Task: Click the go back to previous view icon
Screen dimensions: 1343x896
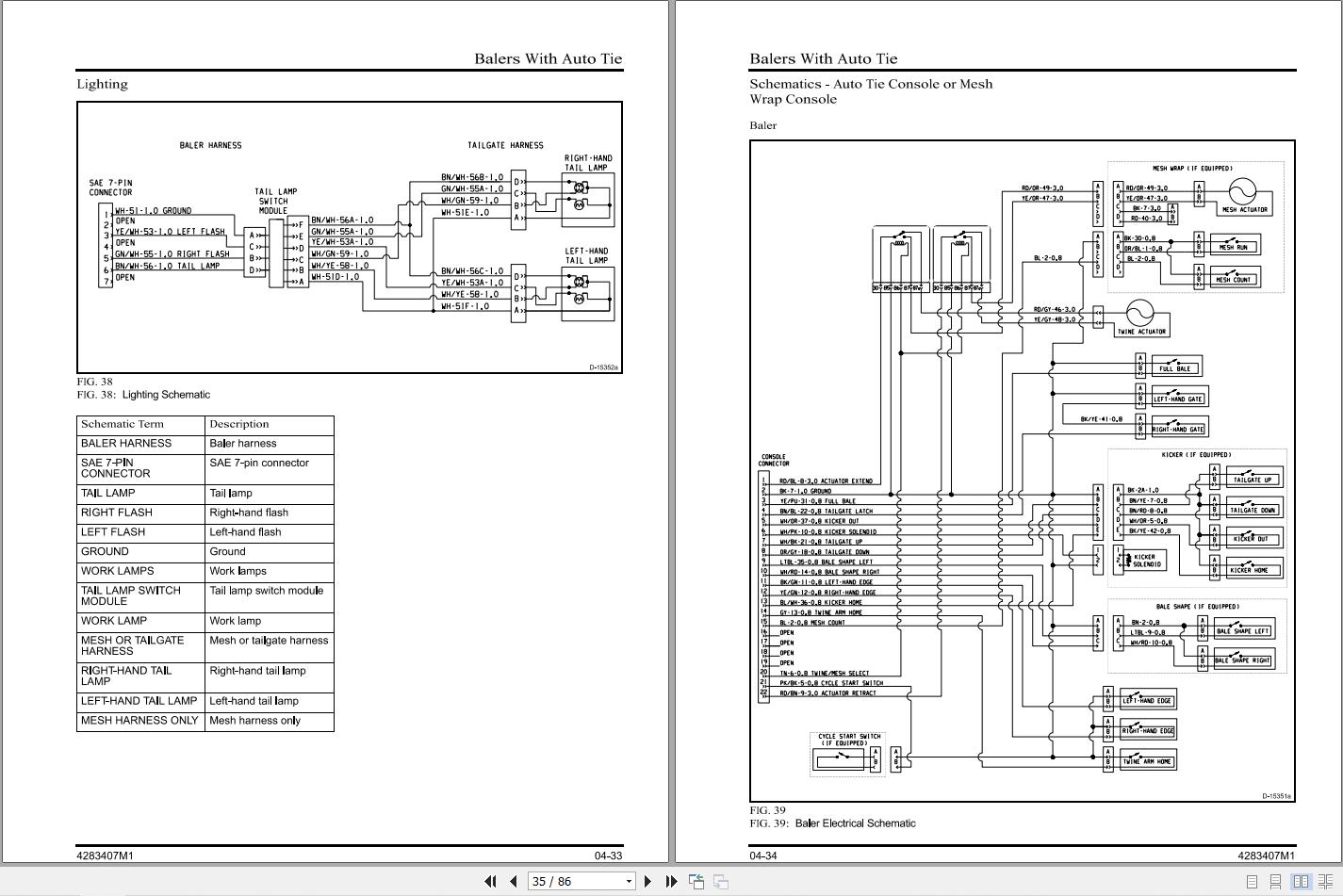Action: (696, 881)
